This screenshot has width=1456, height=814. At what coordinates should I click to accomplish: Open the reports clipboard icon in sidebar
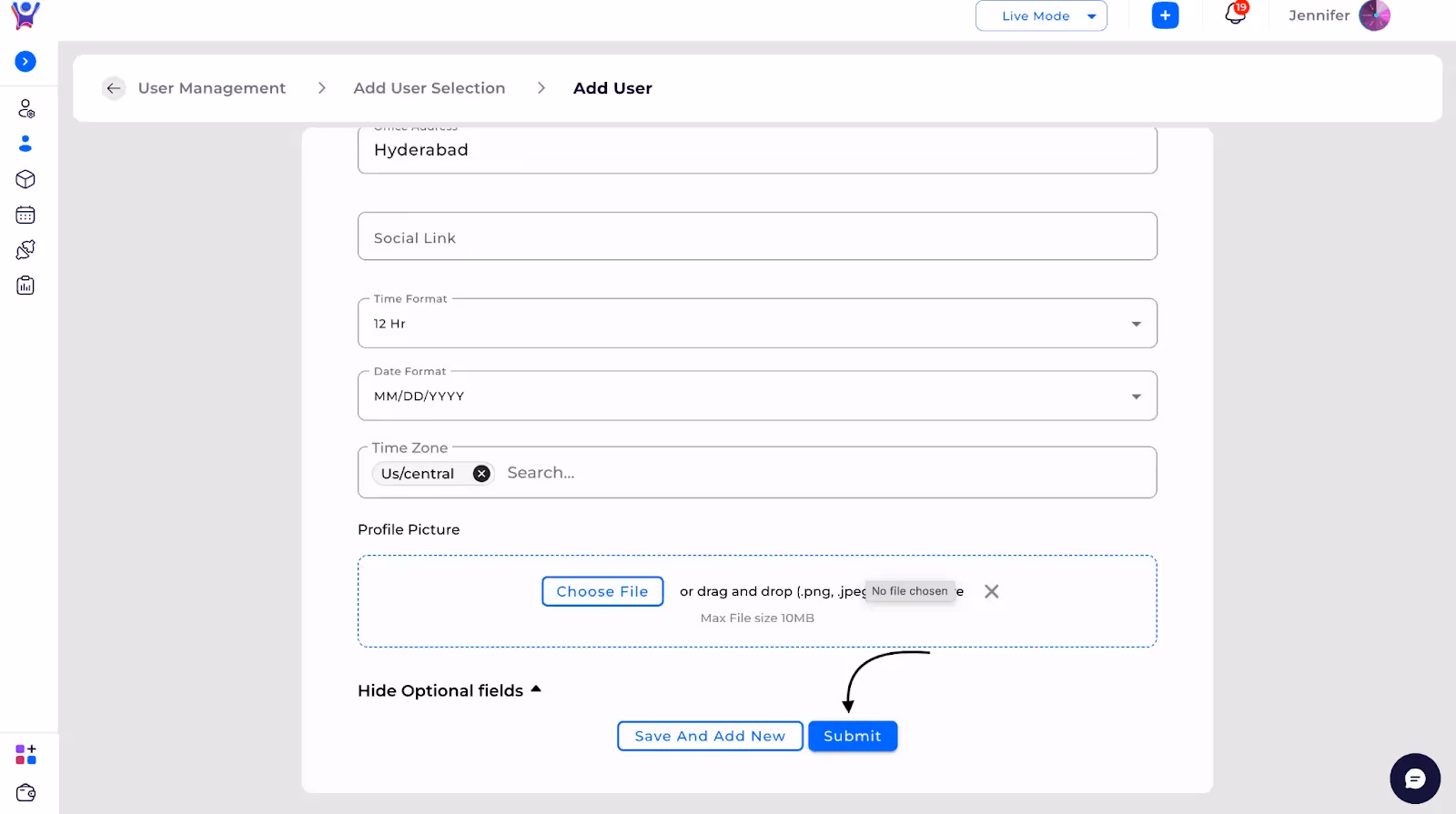(25, 286)
